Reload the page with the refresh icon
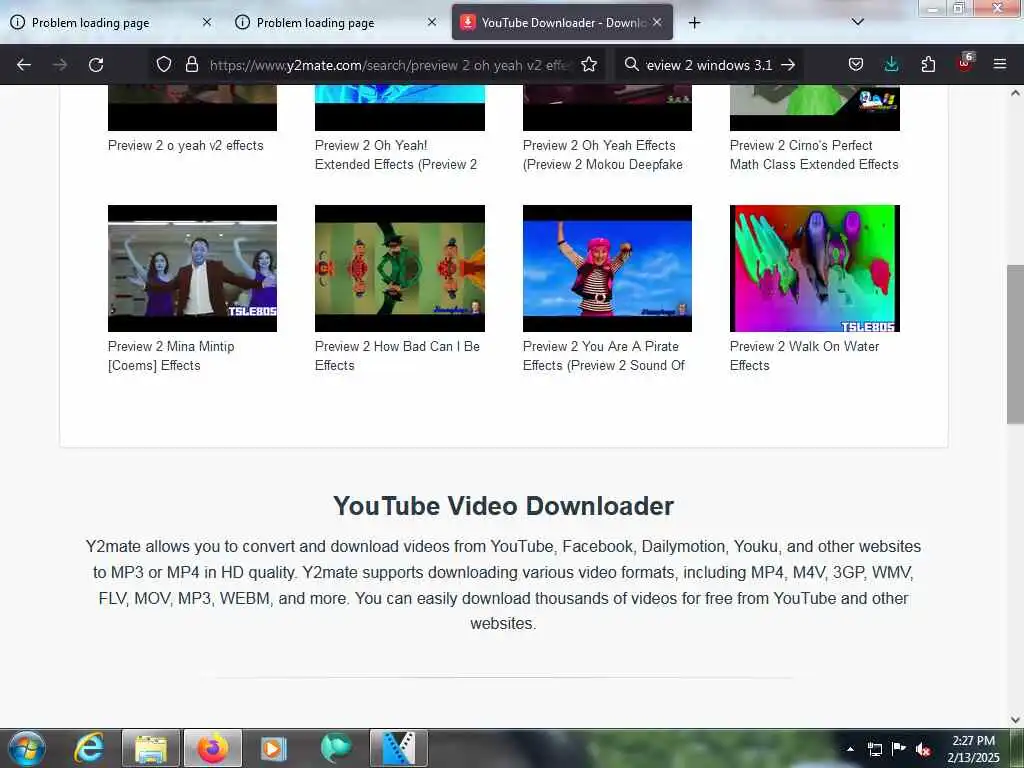The width and height of the screenshot is (1024, 768). 96,65
